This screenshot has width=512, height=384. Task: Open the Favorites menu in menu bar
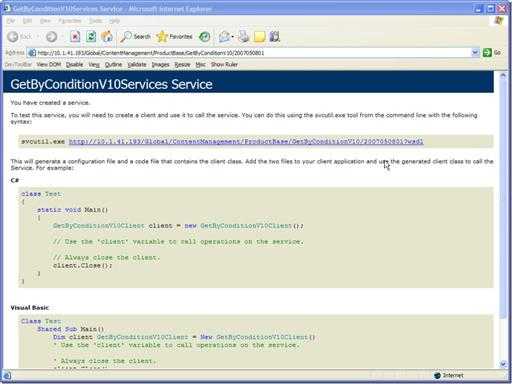[x=70, y=21]
